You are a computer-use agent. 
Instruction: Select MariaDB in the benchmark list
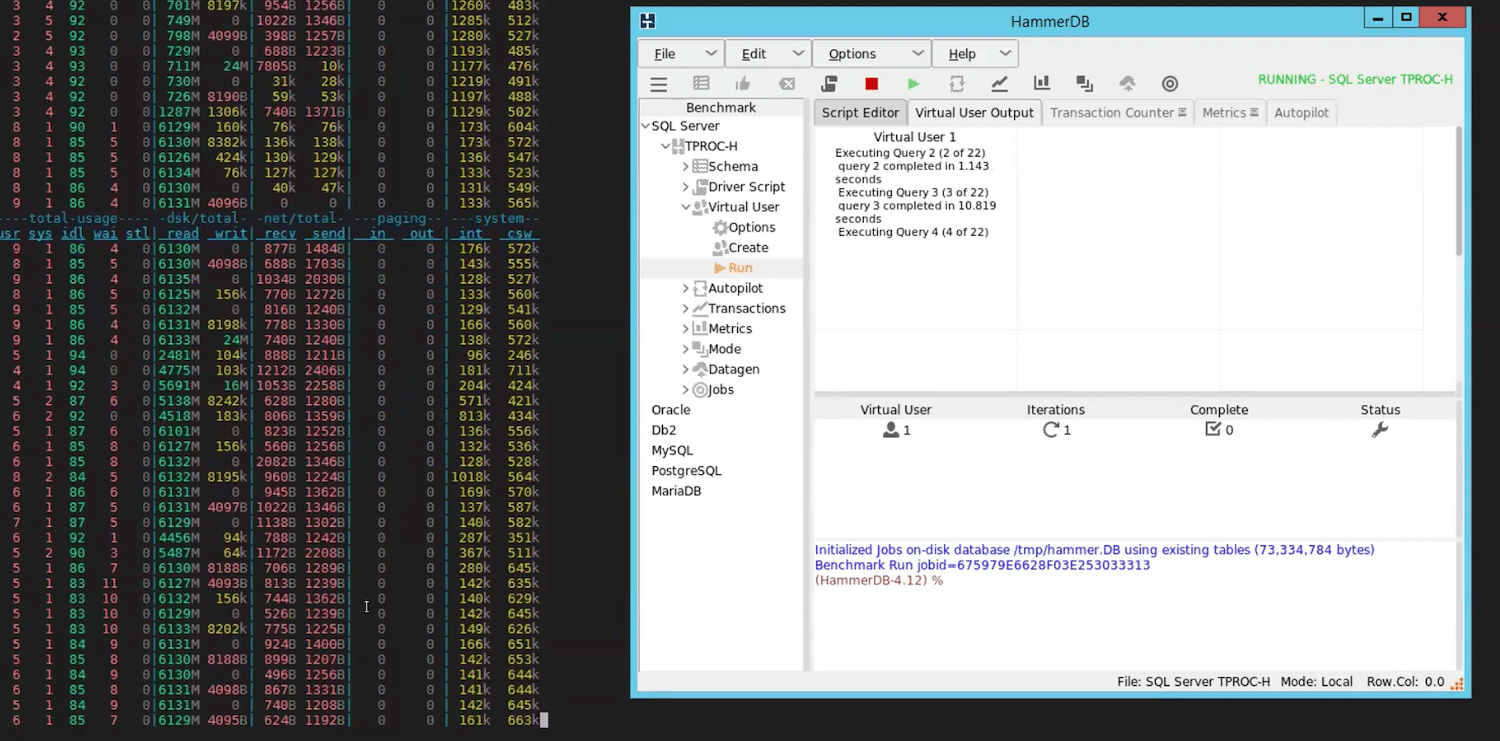click(x=676, y=491)
